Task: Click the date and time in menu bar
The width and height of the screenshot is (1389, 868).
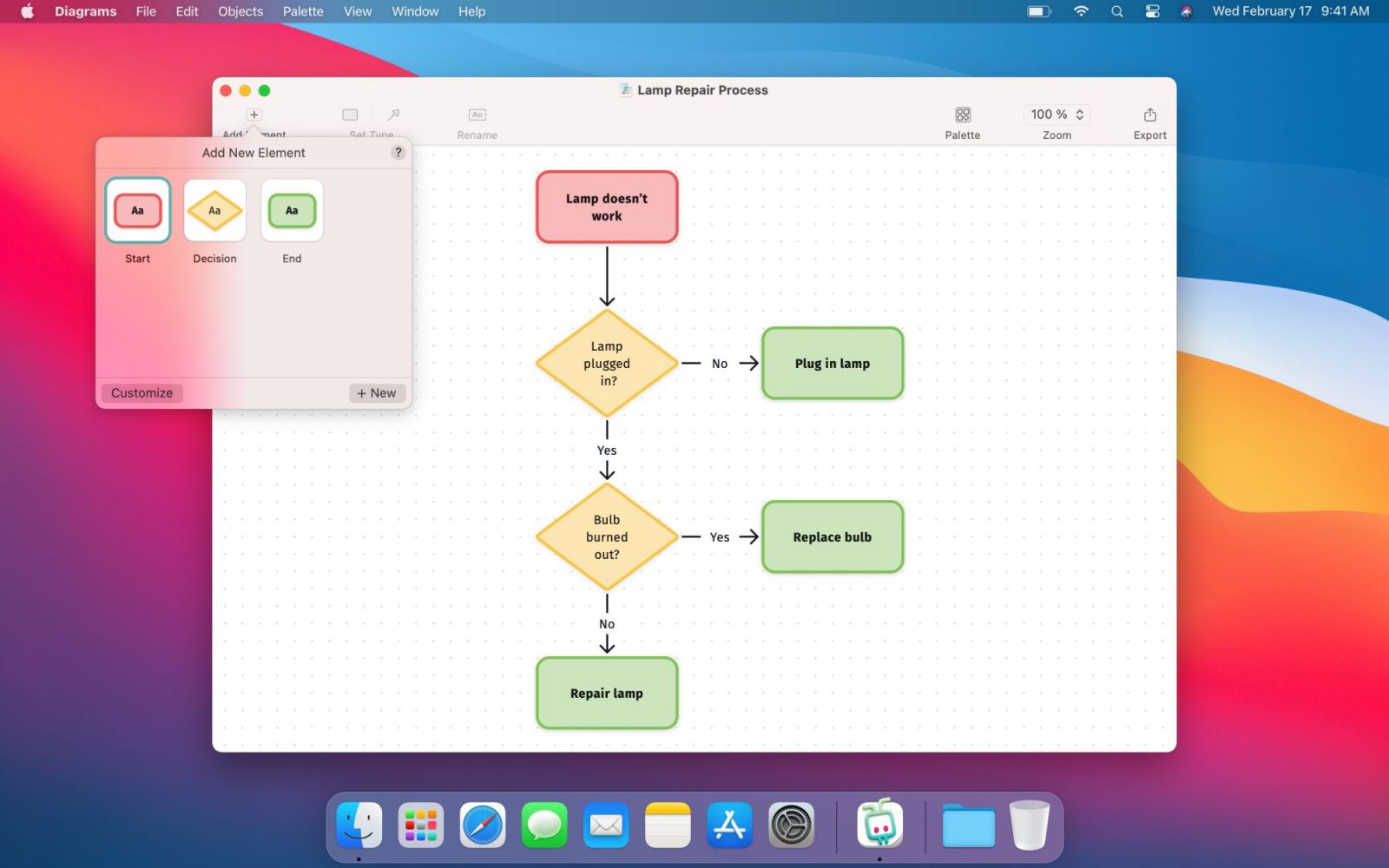Action: [x=1291, y=11]
